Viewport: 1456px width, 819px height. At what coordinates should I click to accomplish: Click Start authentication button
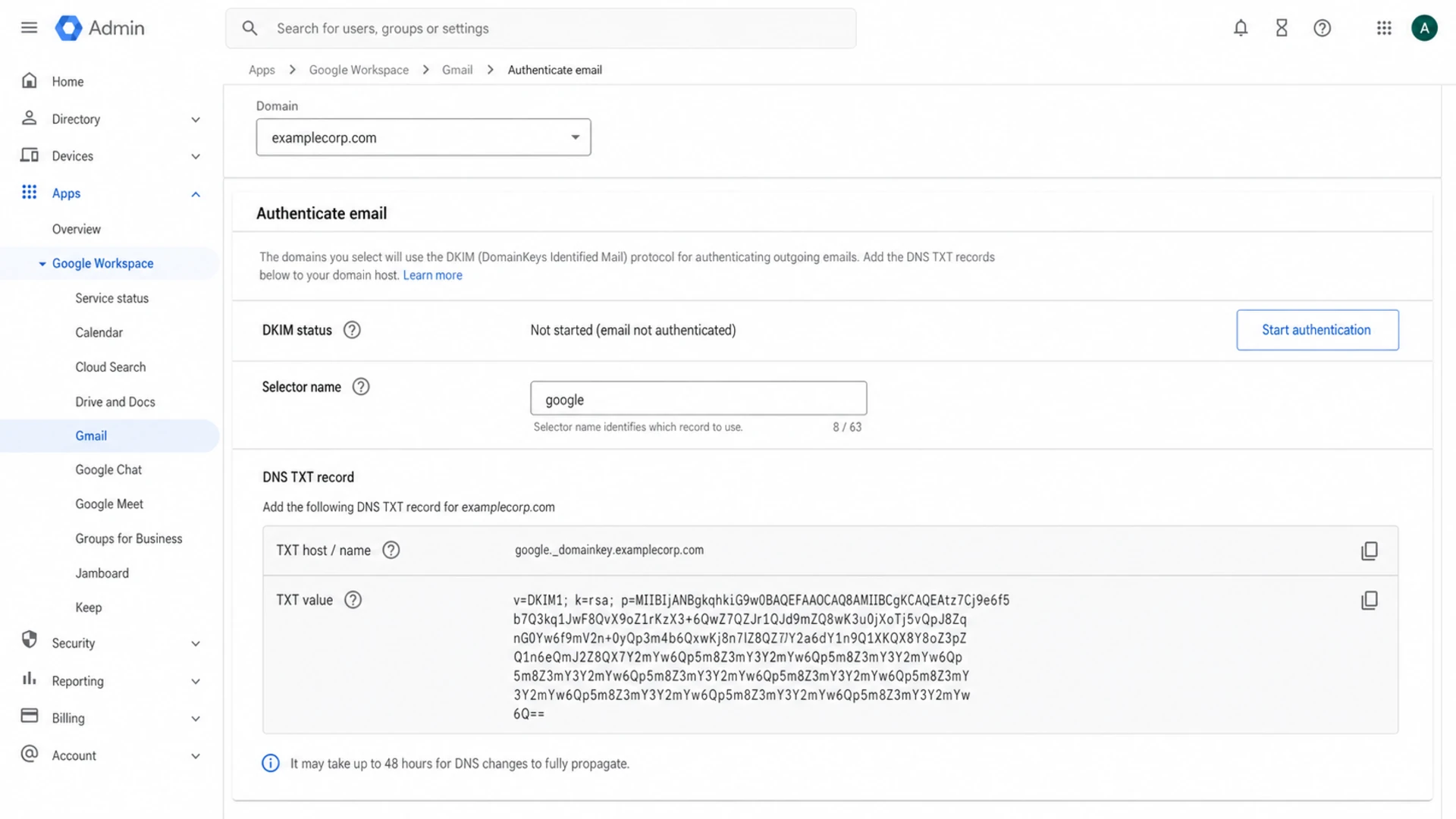point(1317,330)
